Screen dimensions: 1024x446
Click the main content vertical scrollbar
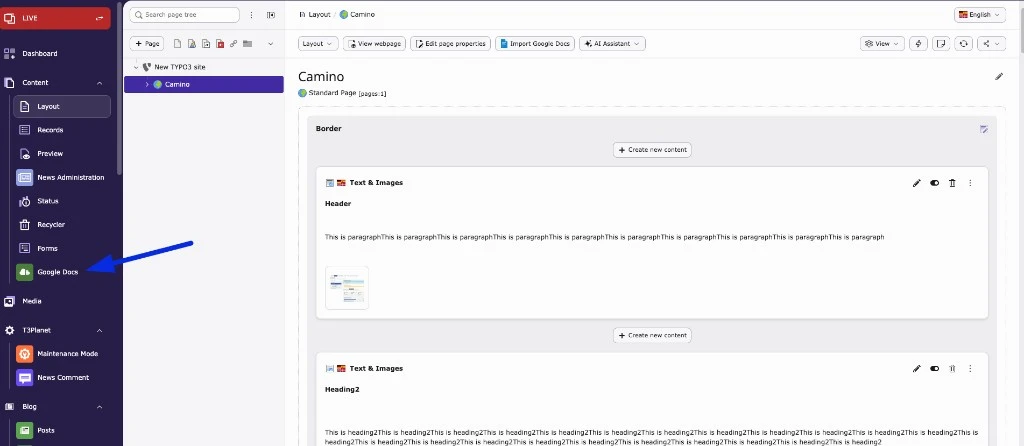pyautogui.click(x=1021, y=26)
